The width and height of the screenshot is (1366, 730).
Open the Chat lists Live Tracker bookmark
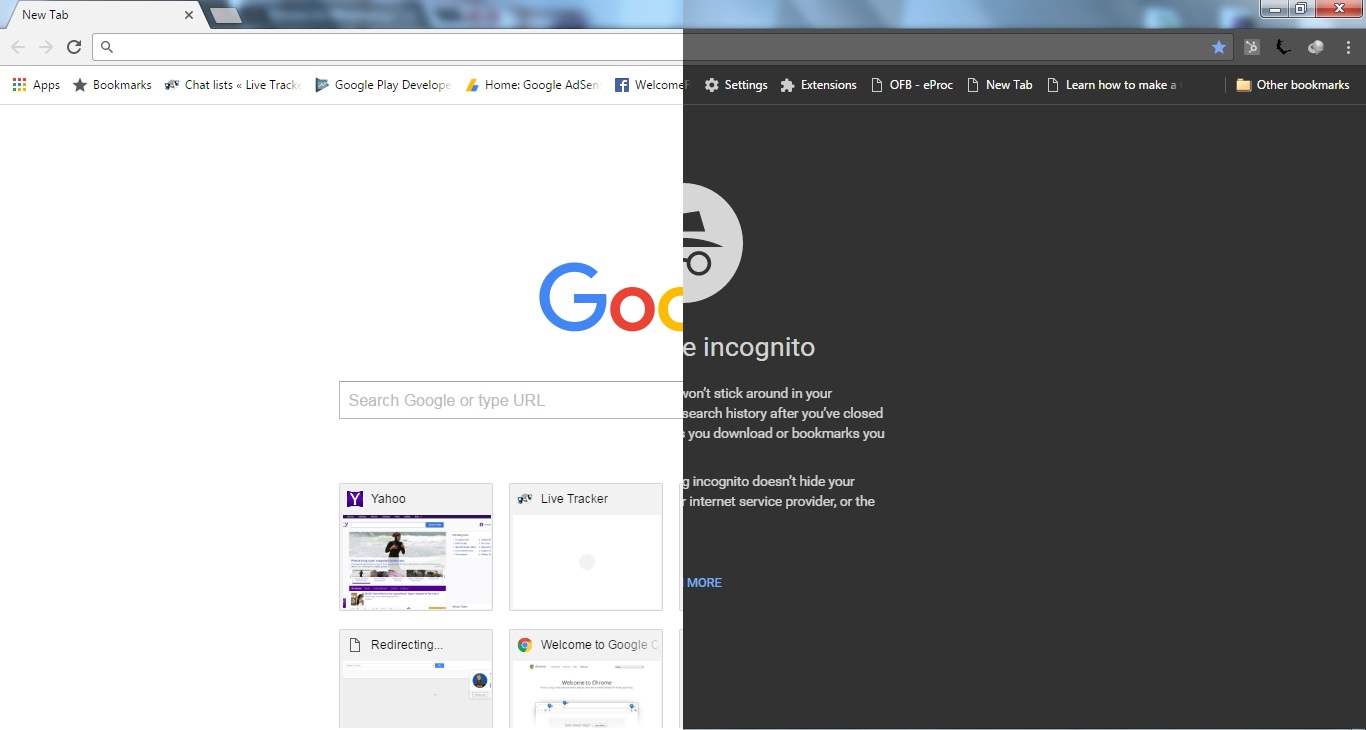[233, 85]
